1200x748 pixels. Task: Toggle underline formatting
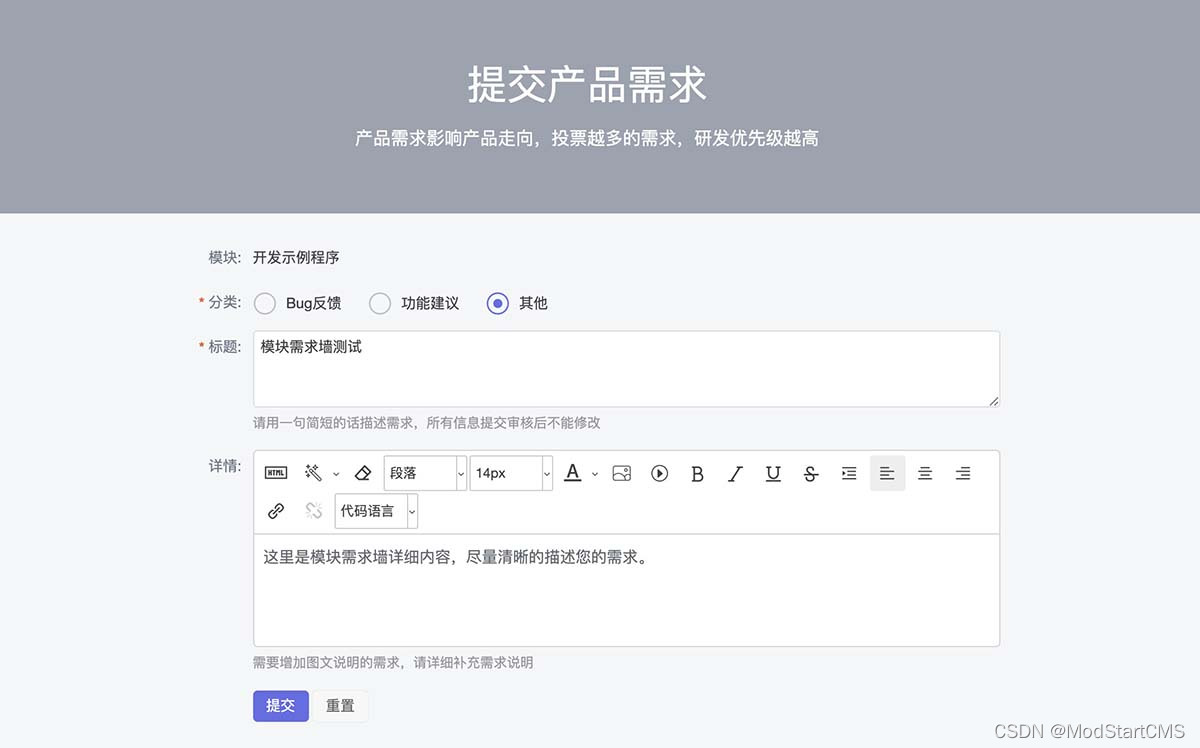tap(773, 474)
